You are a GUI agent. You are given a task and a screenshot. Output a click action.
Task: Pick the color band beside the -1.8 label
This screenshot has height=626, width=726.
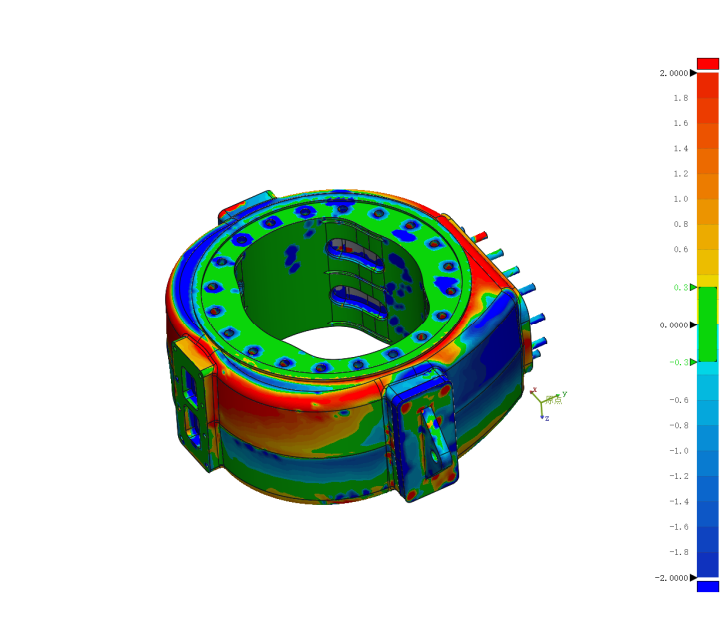coord(707,552)
